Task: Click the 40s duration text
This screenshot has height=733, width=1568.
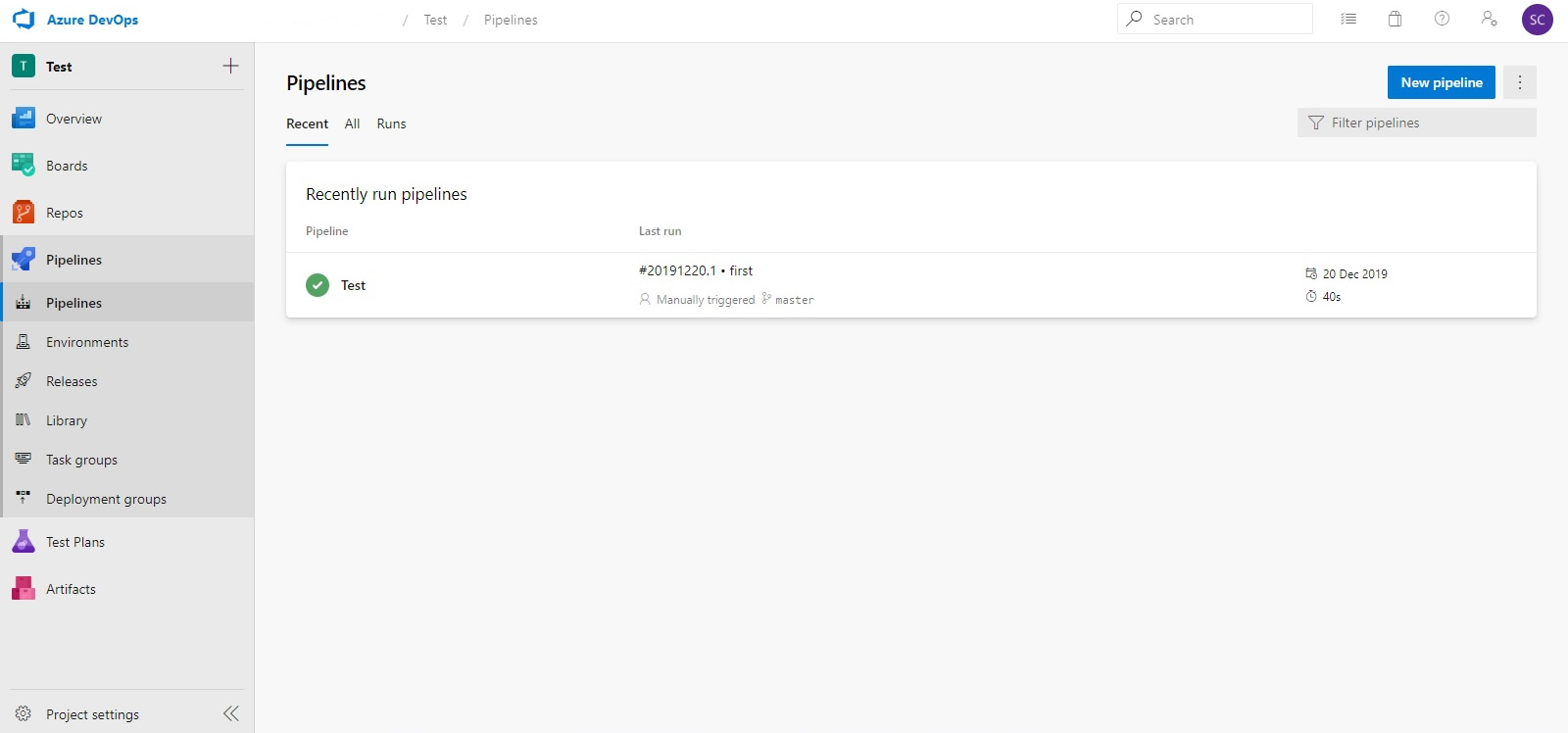Action: tap(1332, 297)
